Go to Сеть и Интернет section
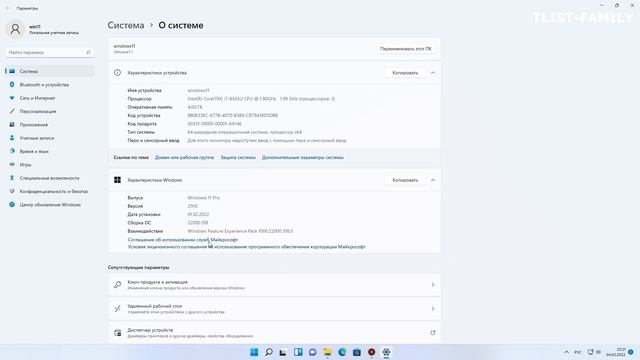Viewport: 640px width, 360px height. click(50, 98)
